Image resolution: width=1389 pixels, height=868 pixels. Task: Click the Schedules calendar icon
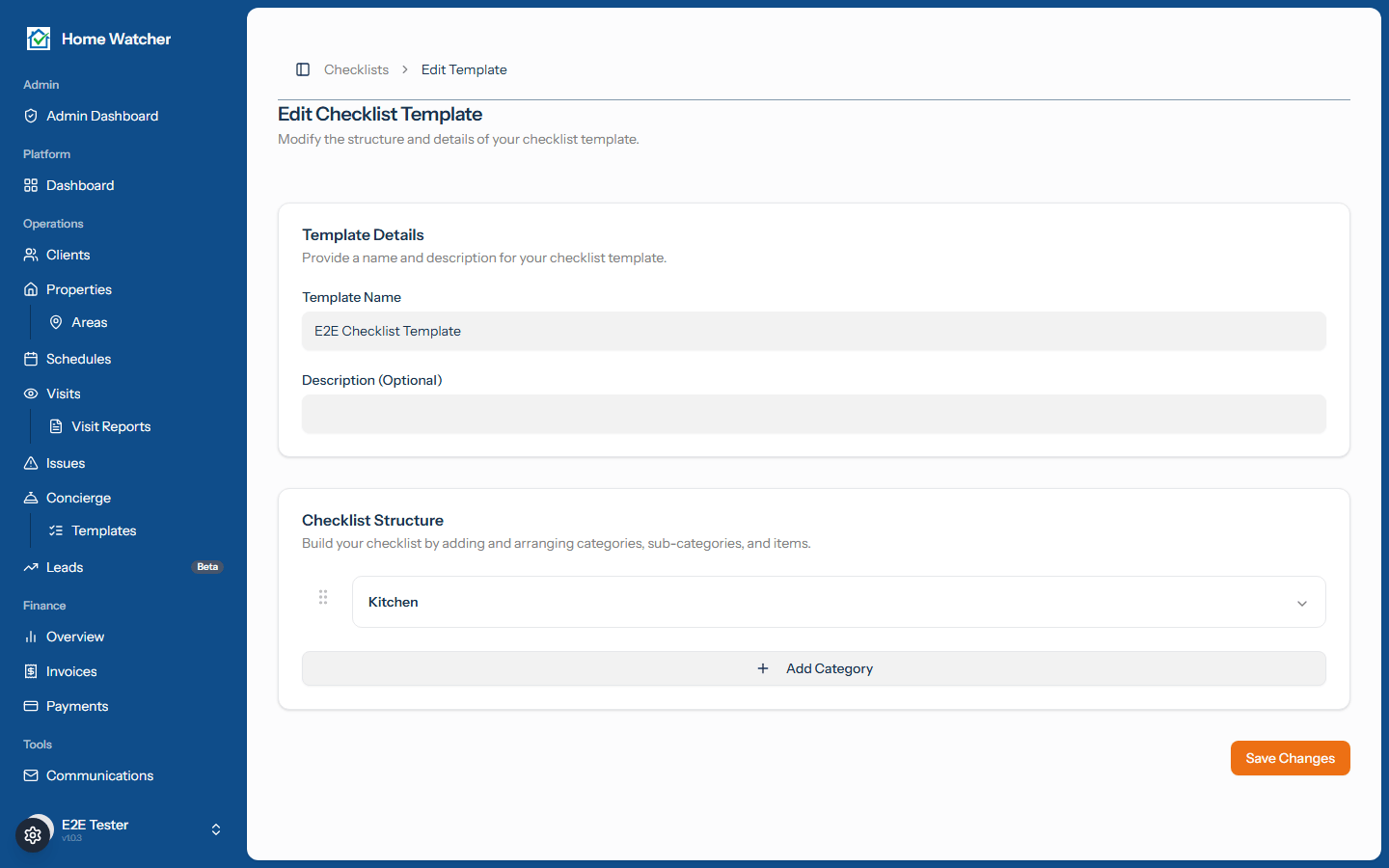click(x=31, y=359)
